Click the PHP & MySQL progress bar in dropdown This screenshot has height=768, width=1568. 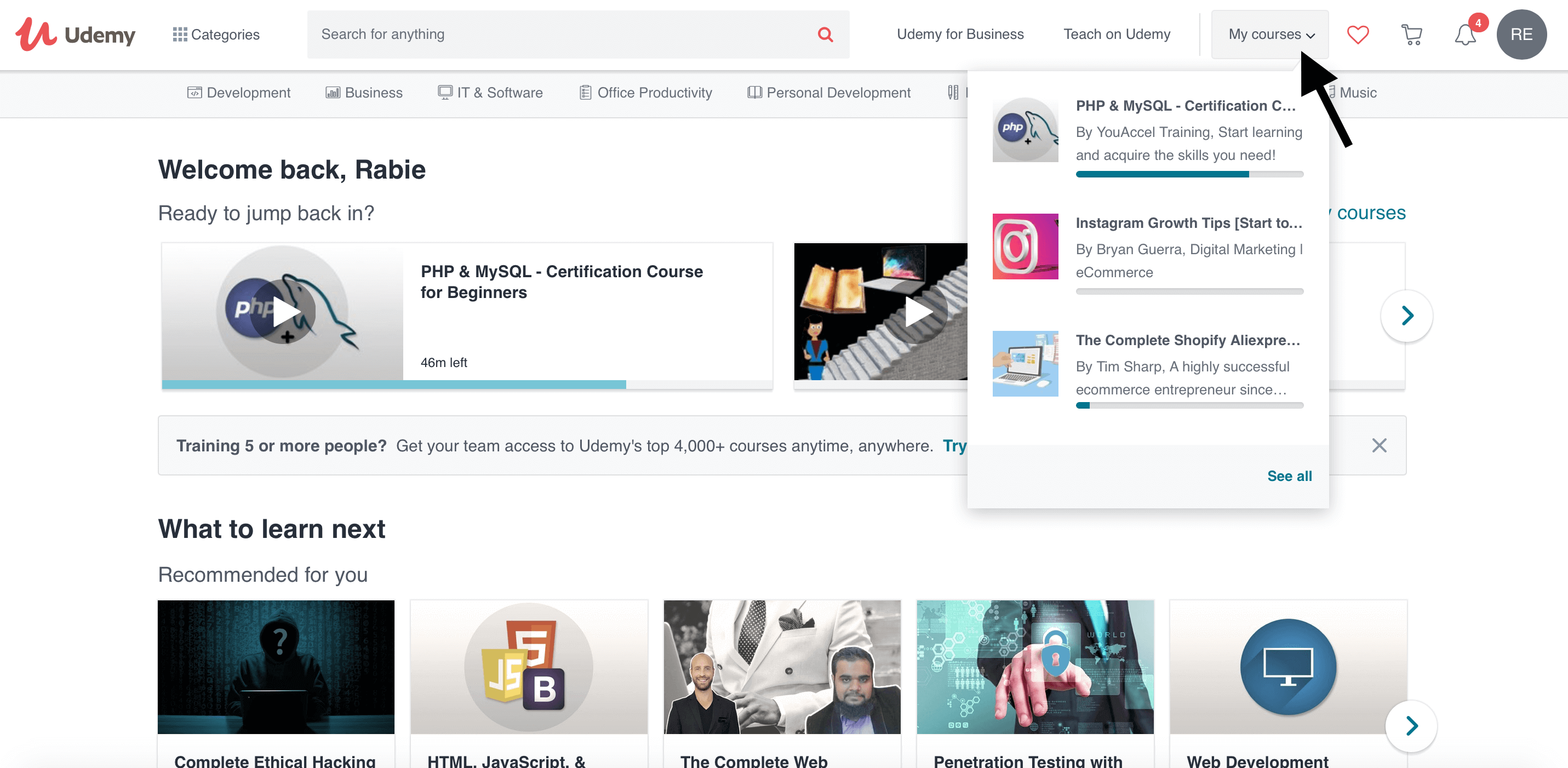1189,175
